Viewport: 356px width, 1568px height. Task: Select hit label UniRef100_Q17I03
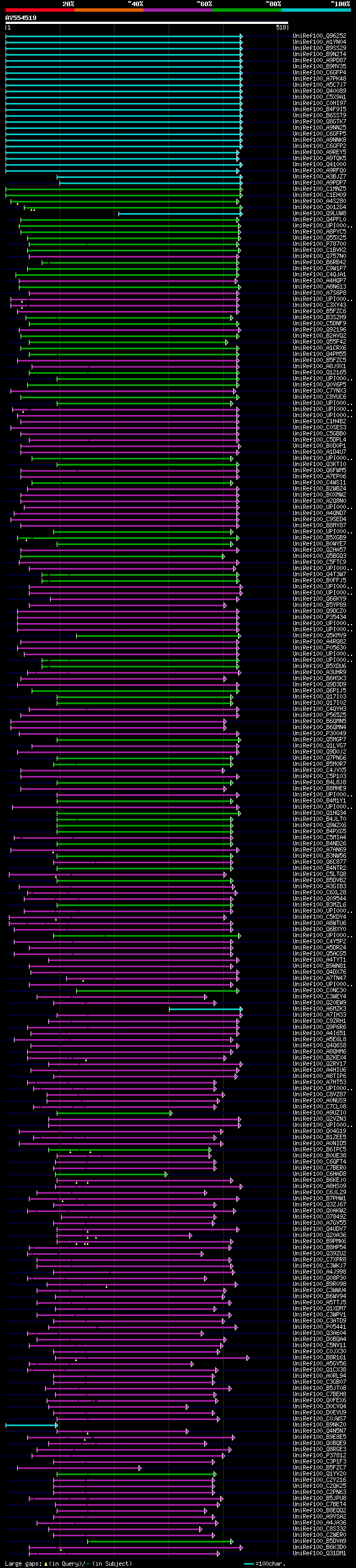tap(319, 697)
